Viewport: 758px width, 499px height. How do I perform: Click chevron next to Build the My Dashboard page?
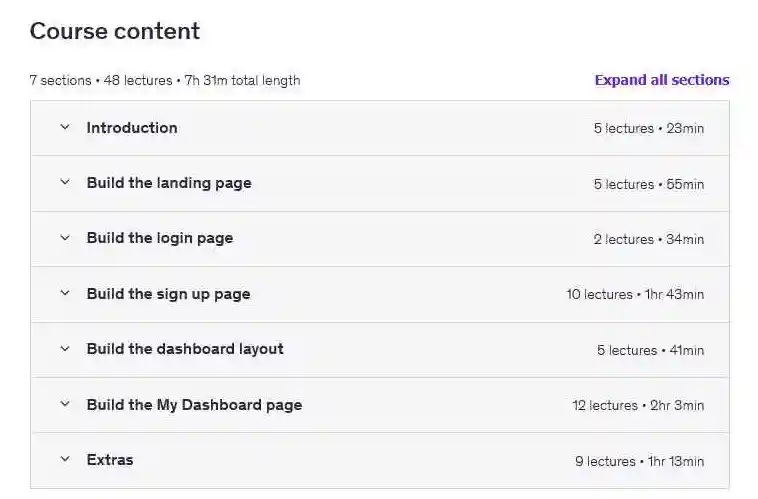(65, 405)
